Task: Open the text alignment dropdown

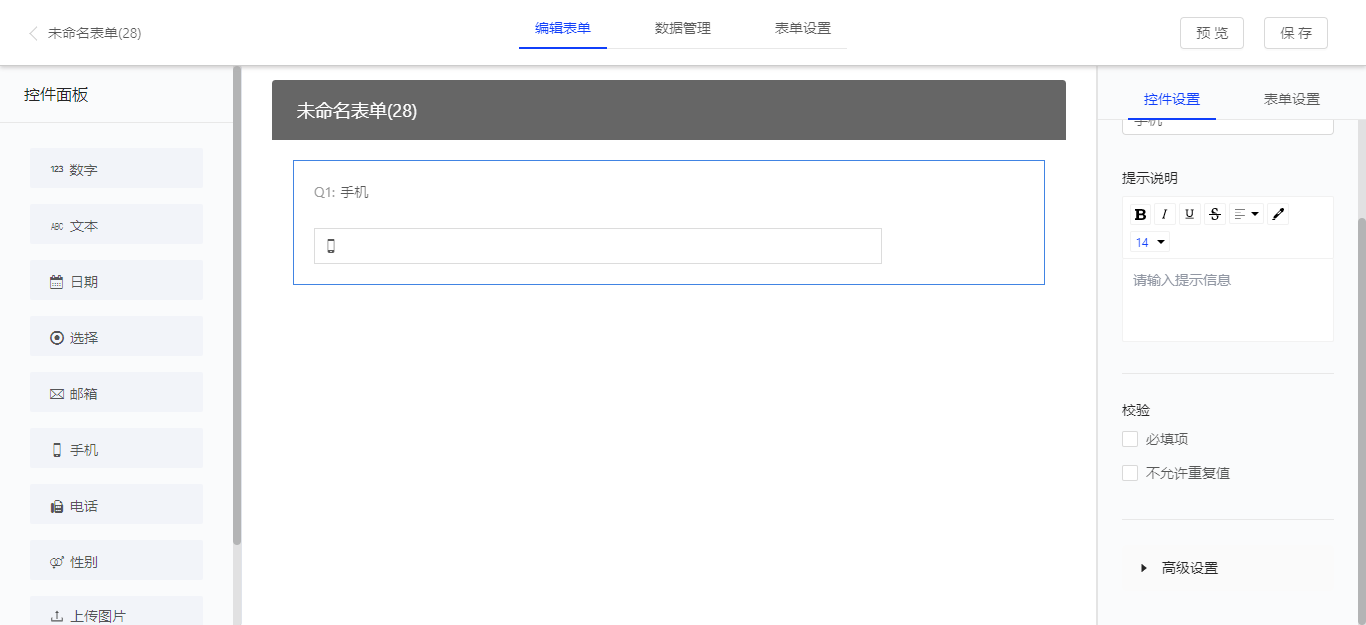Action: coord(1246,214)
